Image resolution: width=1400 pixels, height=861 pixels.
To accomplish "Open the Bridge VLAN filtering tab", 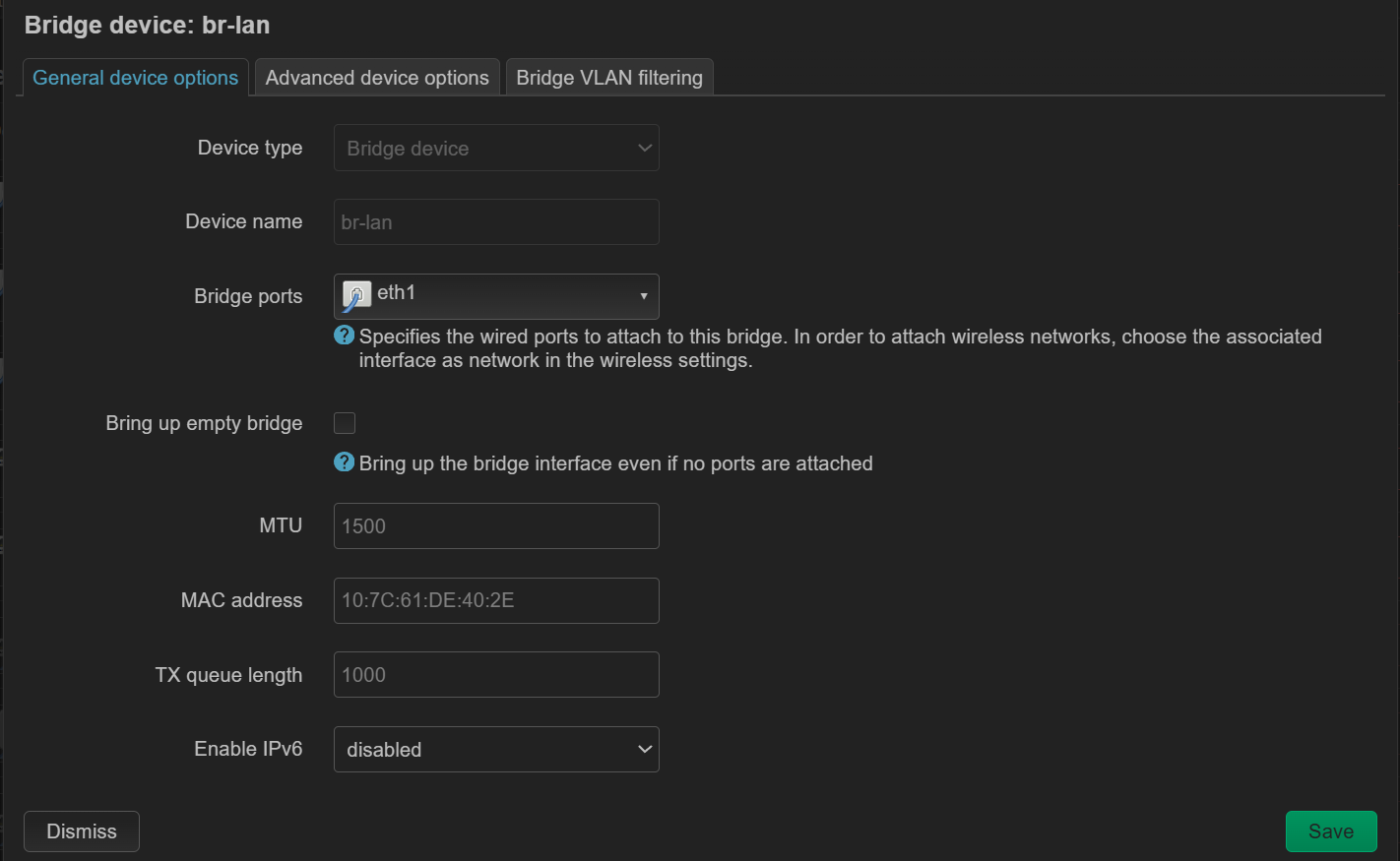I will click(609, 78).
